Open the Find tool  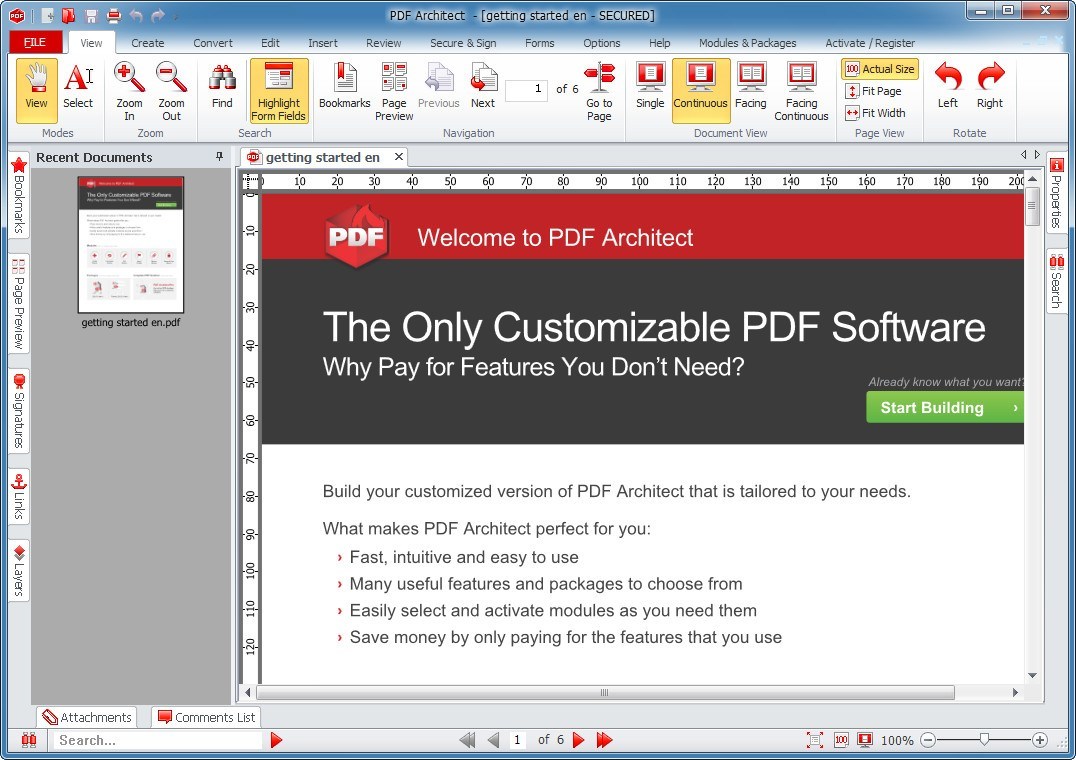221,90
